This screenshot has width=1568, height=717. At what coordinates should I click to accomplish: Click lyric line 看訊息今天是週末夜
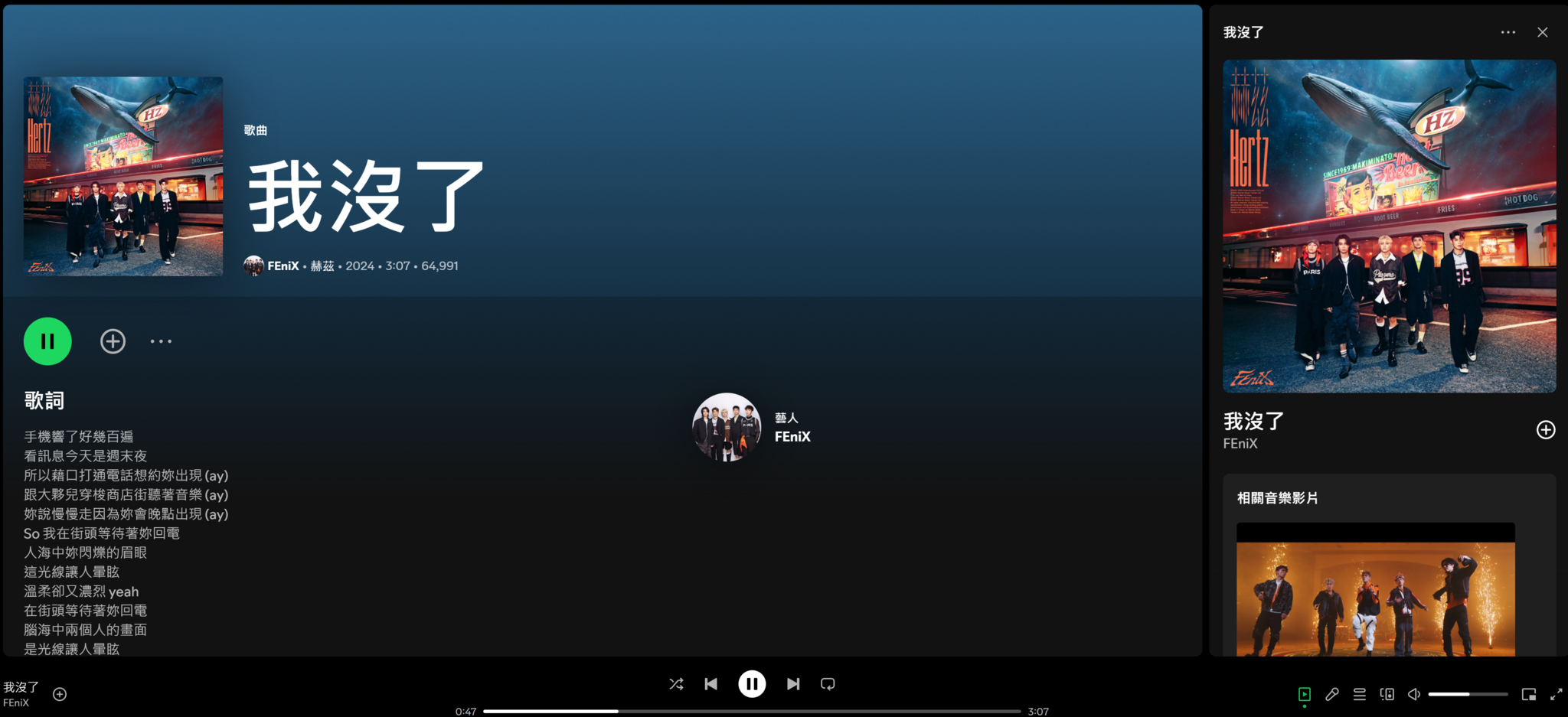pyautogui.click(x=86, y=456)
